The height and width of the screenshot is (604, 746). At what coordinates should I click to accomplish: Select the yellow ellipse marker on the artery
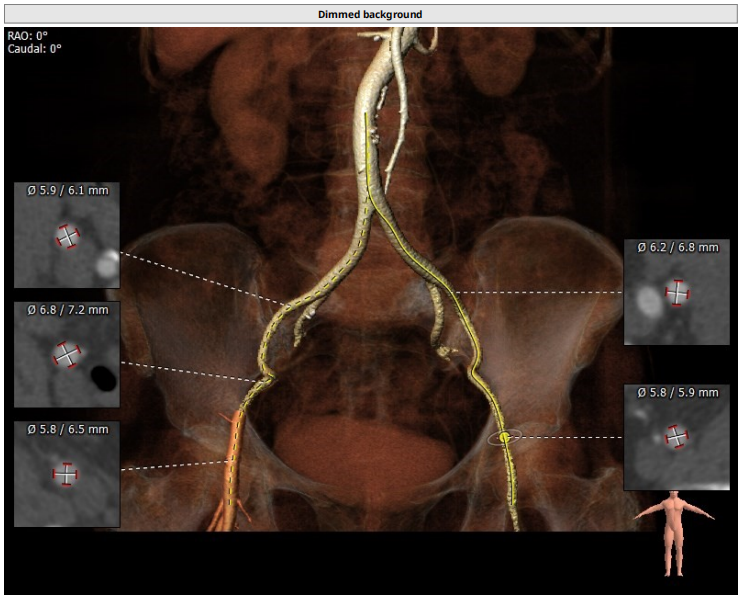pyautogui.click(x=505, y=436)
